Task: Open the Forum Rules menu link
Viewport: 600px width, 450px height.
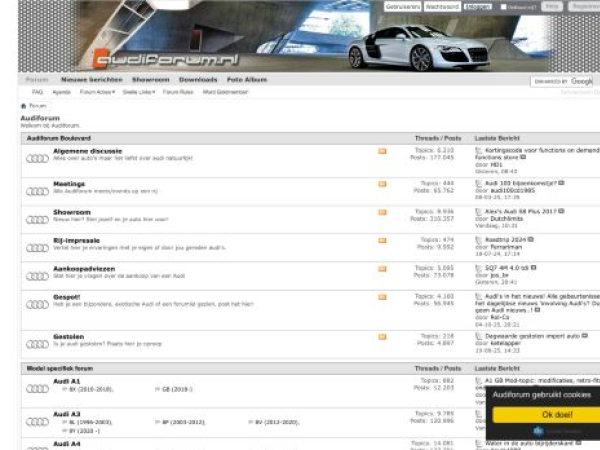Action: 178,92
